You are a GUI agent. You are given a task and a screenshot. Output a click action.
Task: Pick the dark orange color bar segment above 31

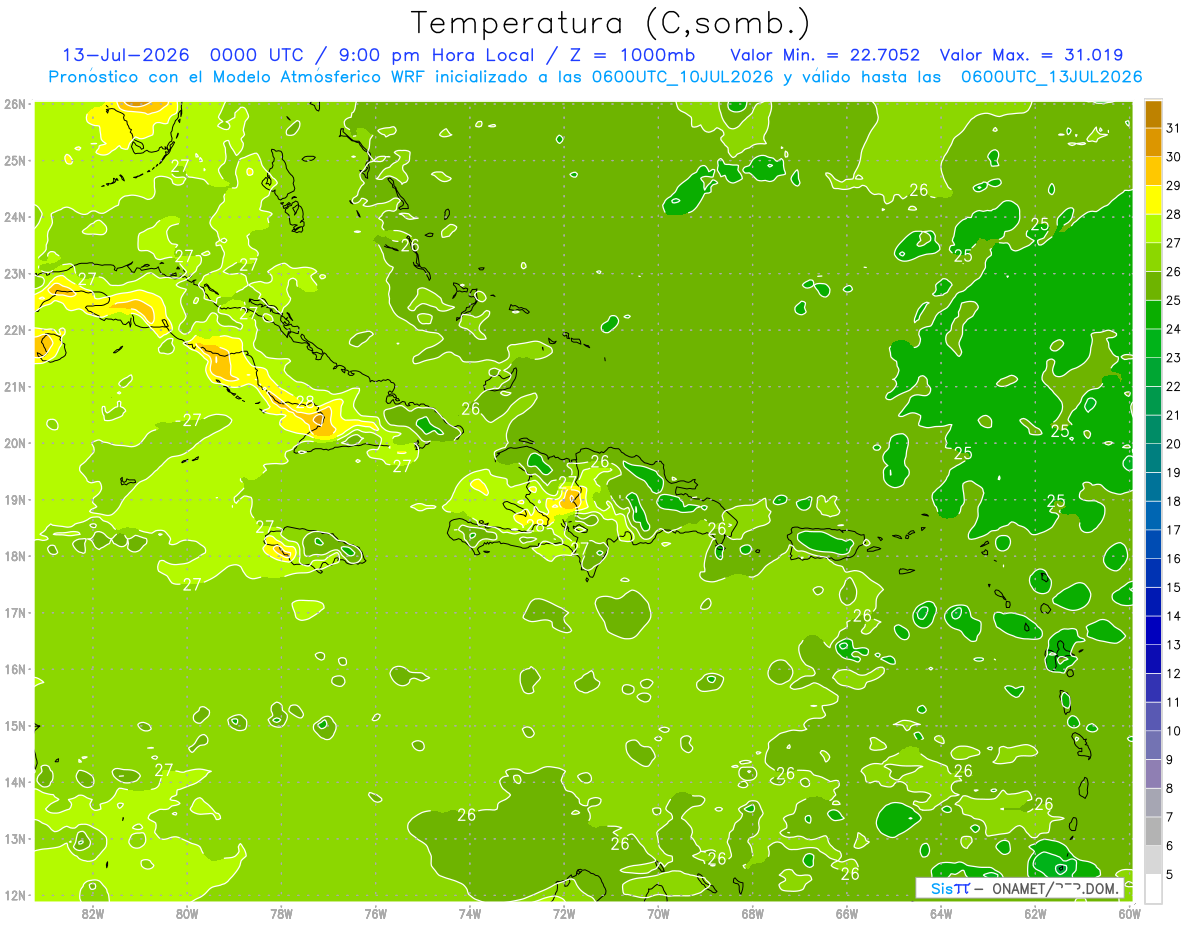tap(1153, 114)
